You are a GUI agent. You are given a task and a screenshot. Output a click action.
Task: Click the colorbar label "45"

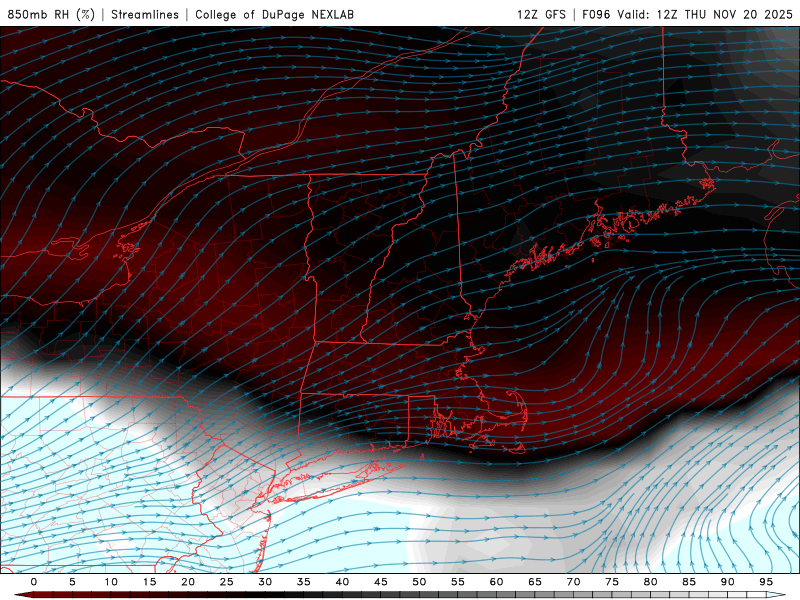click(381, 582)
